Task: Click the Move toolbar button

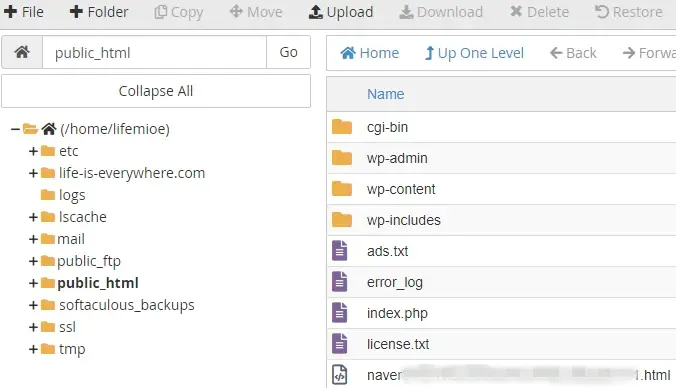Action: click(x=256, y=12)
